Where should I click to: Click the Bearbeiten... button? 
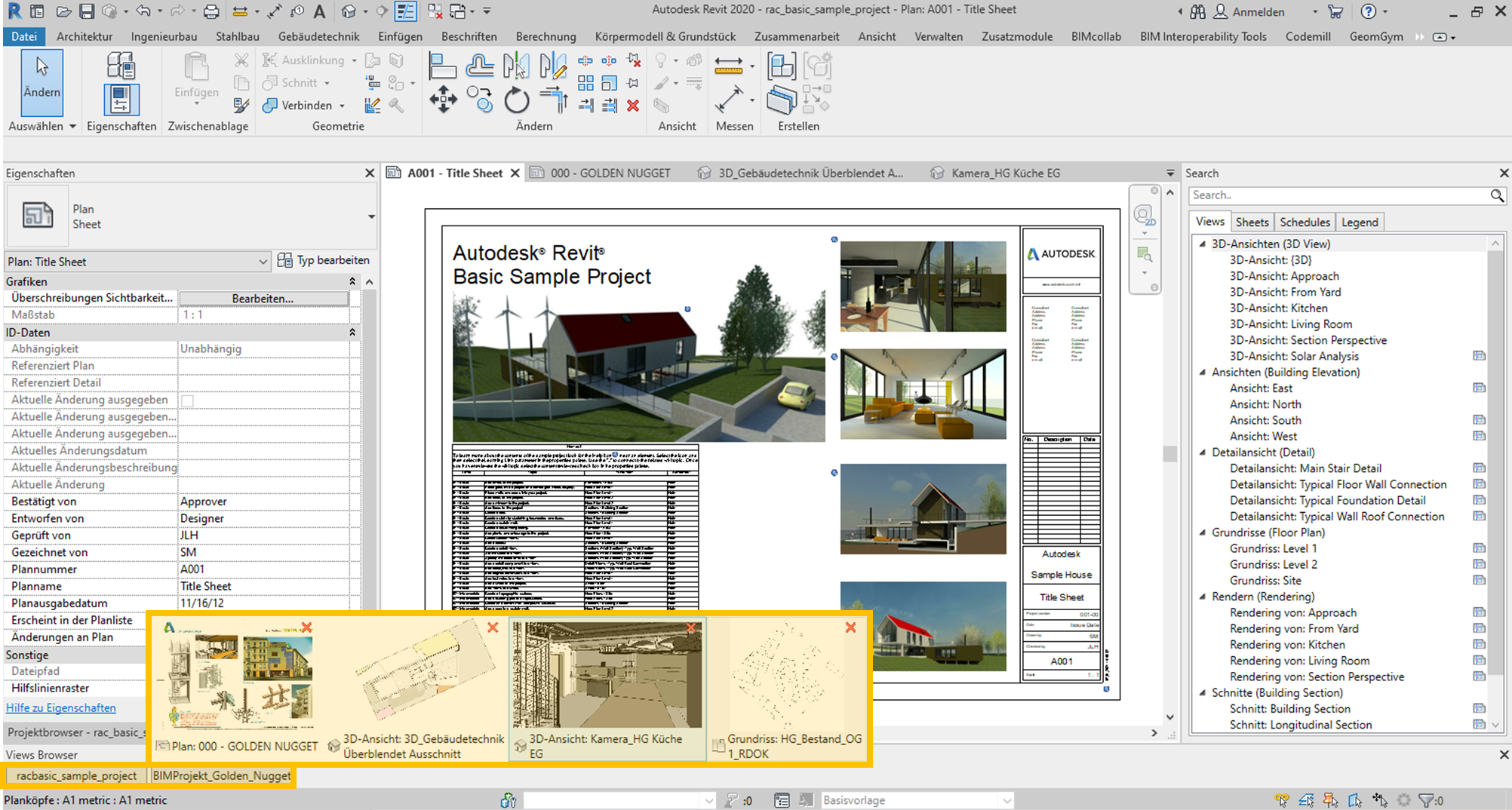pyautogui.click(x=263, y=299)
